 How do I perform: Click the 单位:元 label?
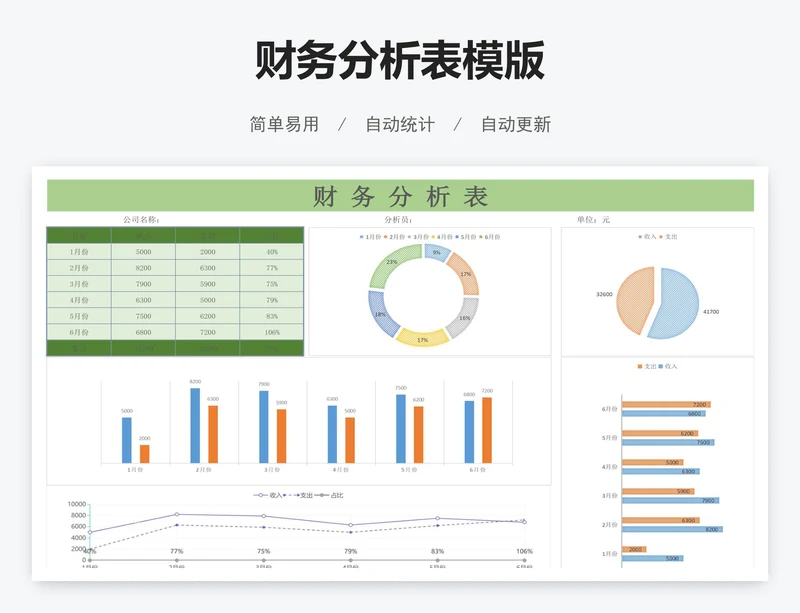tap(593, 219)
